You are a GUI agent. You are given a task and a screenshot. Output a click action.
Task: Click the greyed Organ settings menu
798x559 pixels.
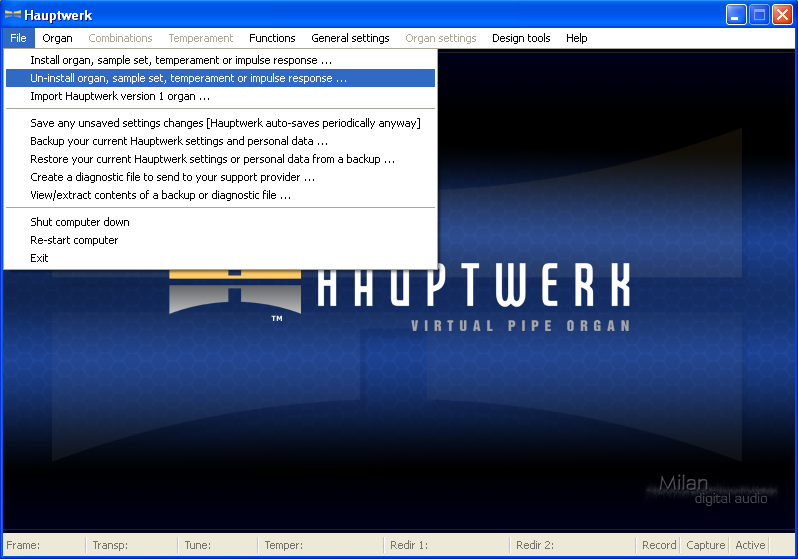pos(441,38)
